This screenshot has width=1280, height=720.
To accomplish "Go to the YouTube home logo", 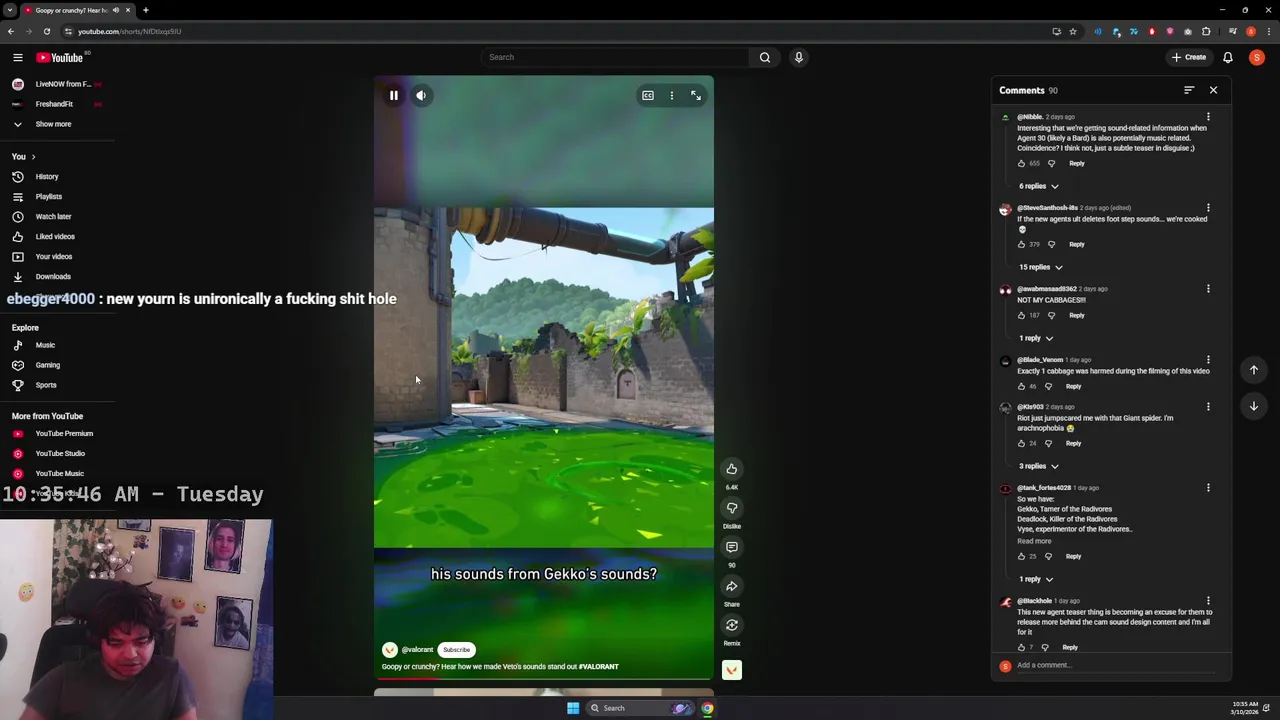I will click(x=60, y=58).
